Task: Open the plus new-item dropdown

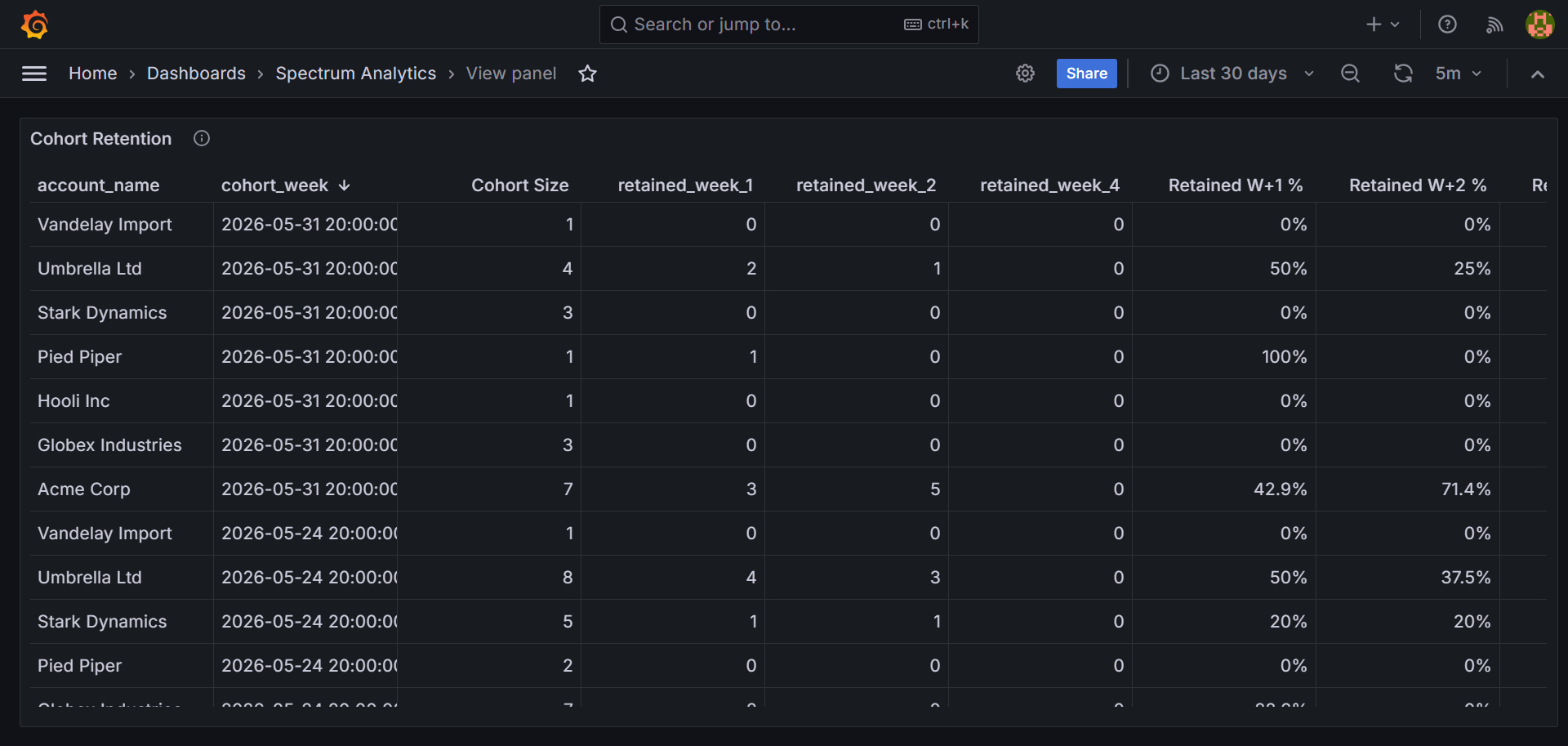Action: click(x=1383, y=25)
